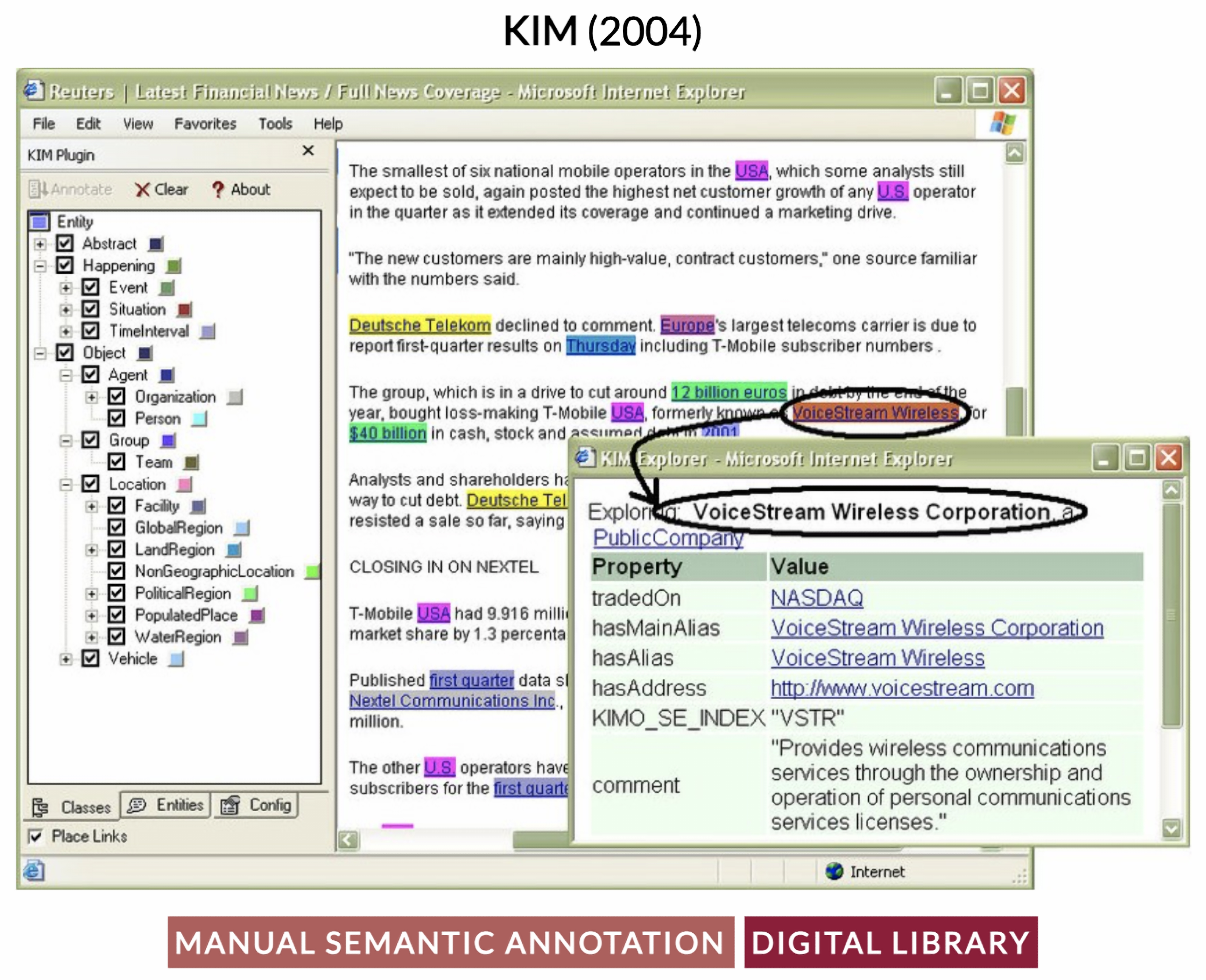Disable the Place Links checkbox
This screenshot has width=1206, height=980.
35,836
